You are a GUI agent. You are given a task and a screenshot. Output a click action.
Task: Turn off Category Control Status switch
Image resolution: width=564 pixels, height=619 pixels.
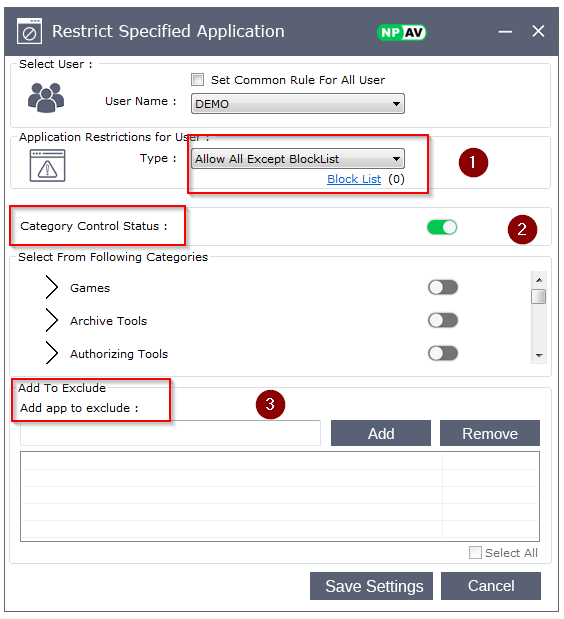pyautogui.click(x=442, y=227)
